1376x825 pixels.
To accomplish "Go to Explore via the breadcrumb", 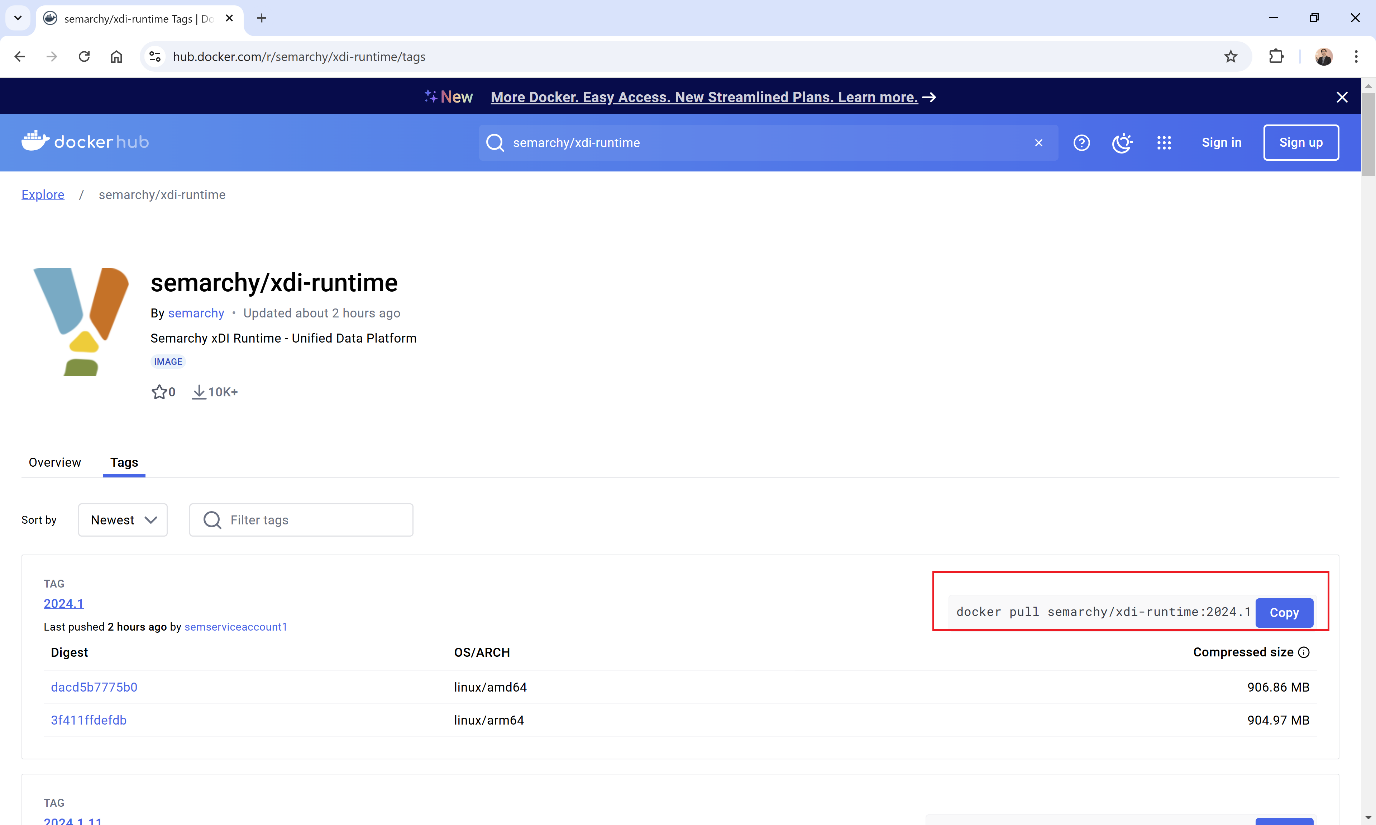I will tap(43, 195).
